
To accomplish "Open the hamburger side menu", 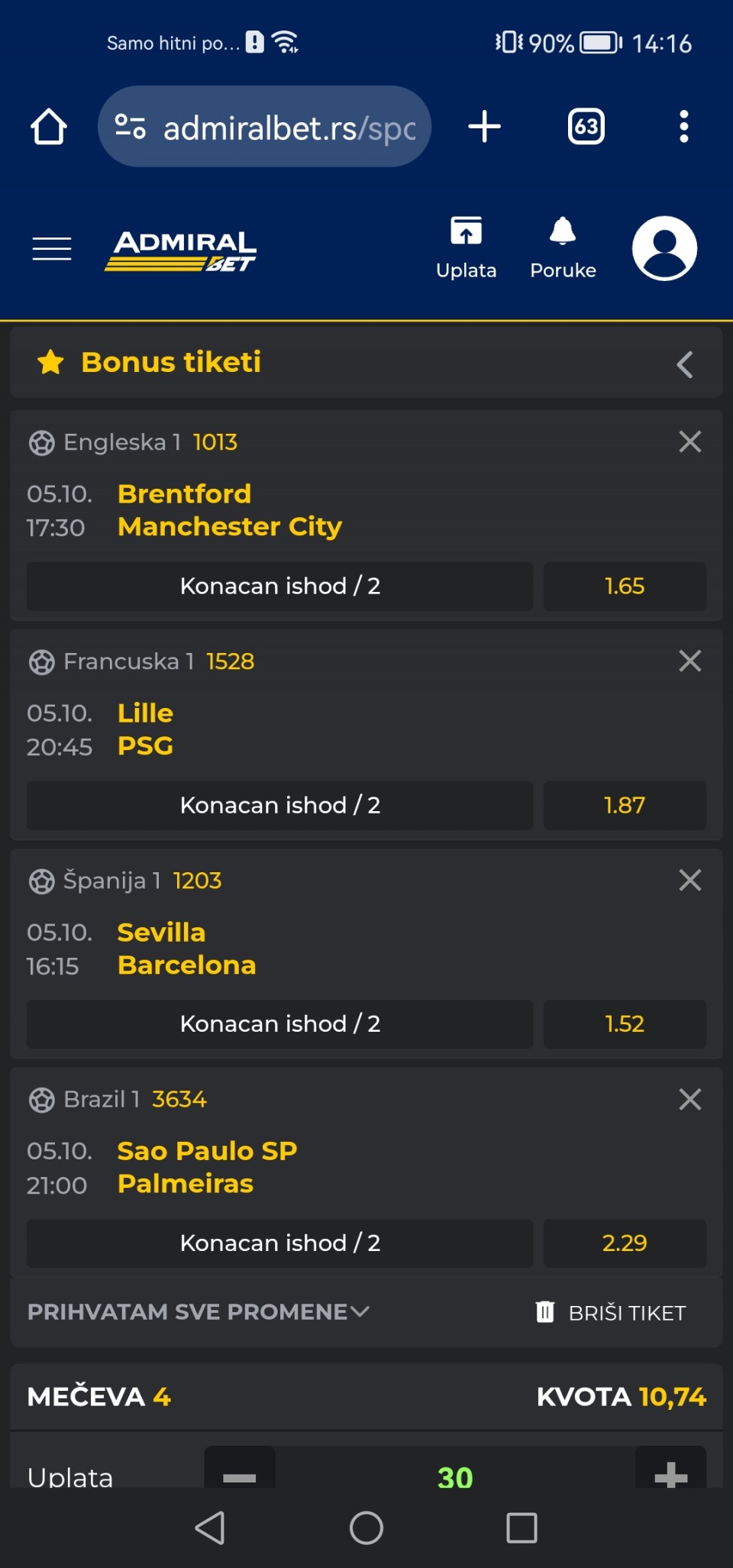I will point(52,249).
